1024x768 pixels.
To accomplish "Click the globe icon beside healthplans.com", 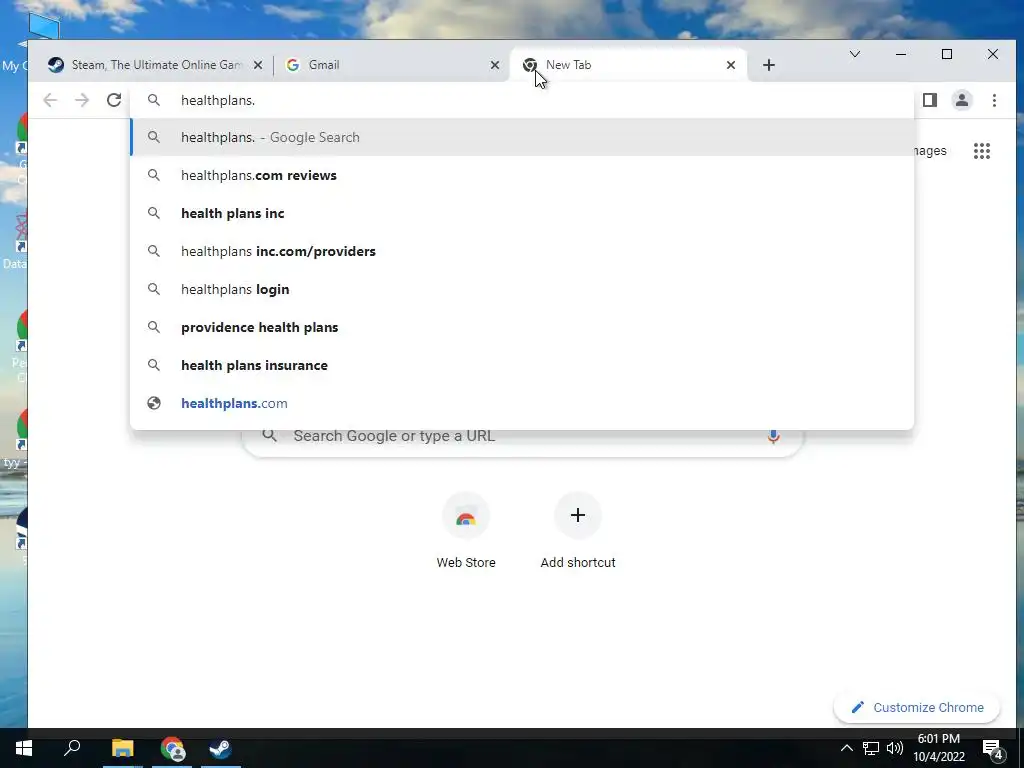I will pos(153,403).
